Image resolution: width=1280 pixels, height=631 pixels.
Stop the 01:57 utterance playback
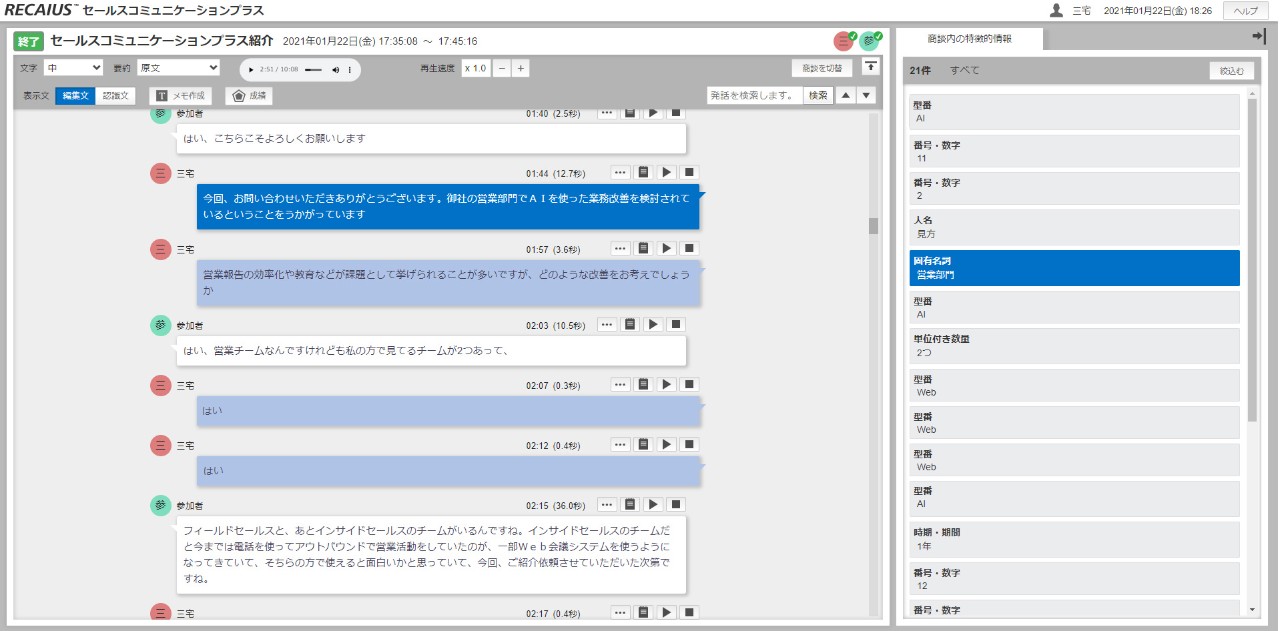coord(690,248)
